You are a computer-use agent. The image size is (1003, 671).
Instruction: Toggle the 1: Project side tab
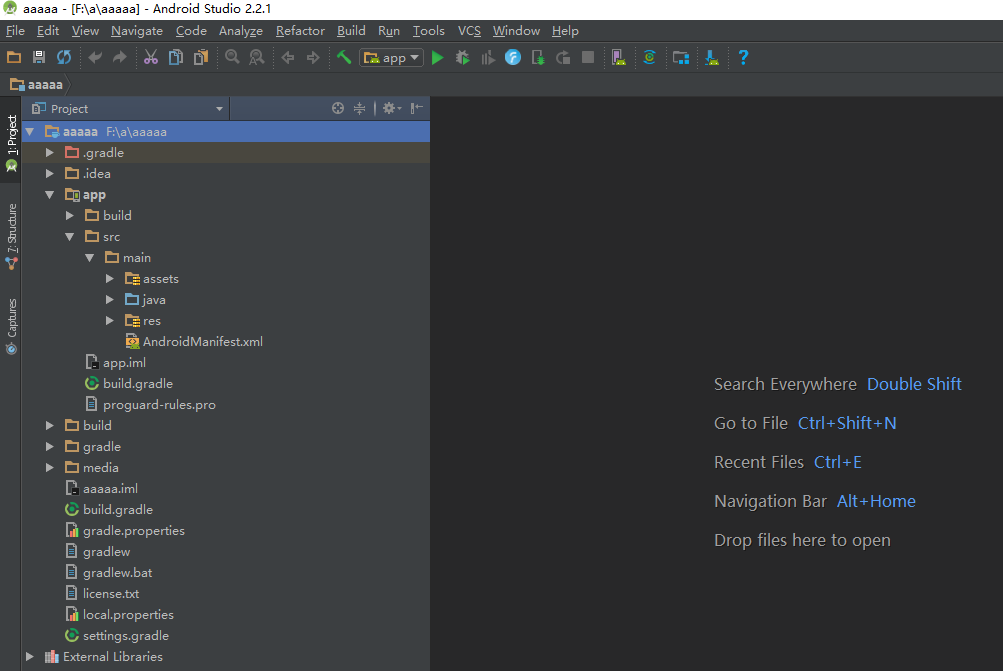11,142
